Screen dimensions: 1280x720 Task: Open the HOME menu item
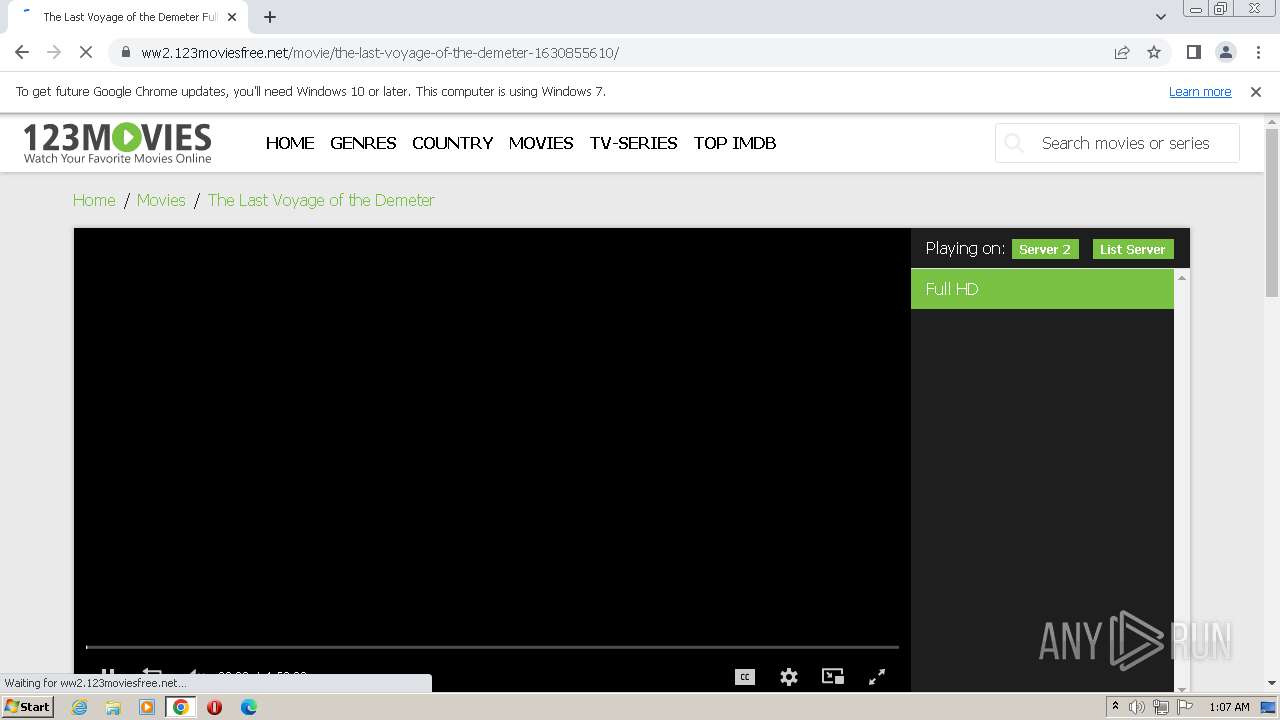click(290, 143)
